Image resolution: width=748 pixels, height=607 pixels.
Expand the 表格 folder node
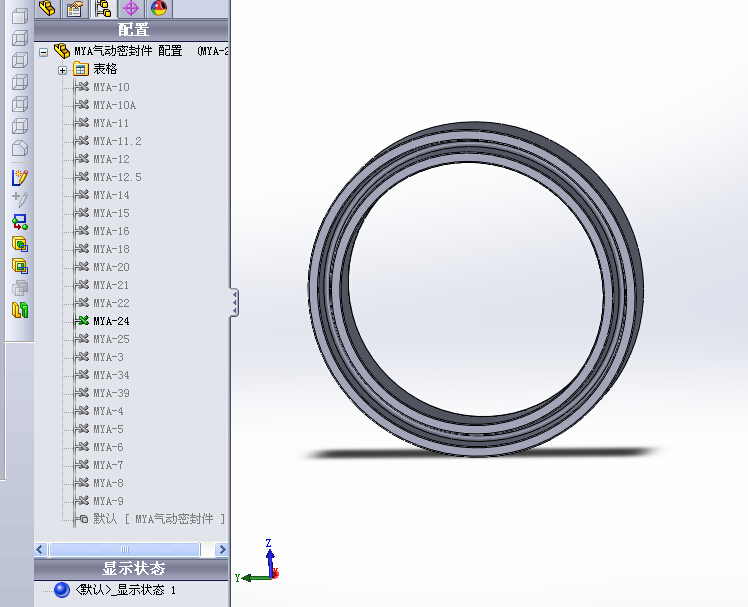(x=62, y=70)
